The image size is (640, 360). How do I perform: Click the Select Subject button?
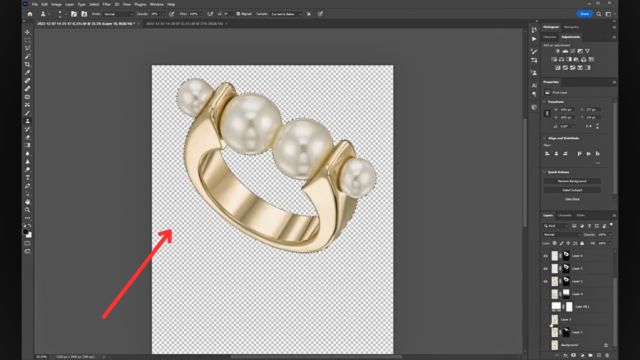pyautogui.click(x=572, y=190)
